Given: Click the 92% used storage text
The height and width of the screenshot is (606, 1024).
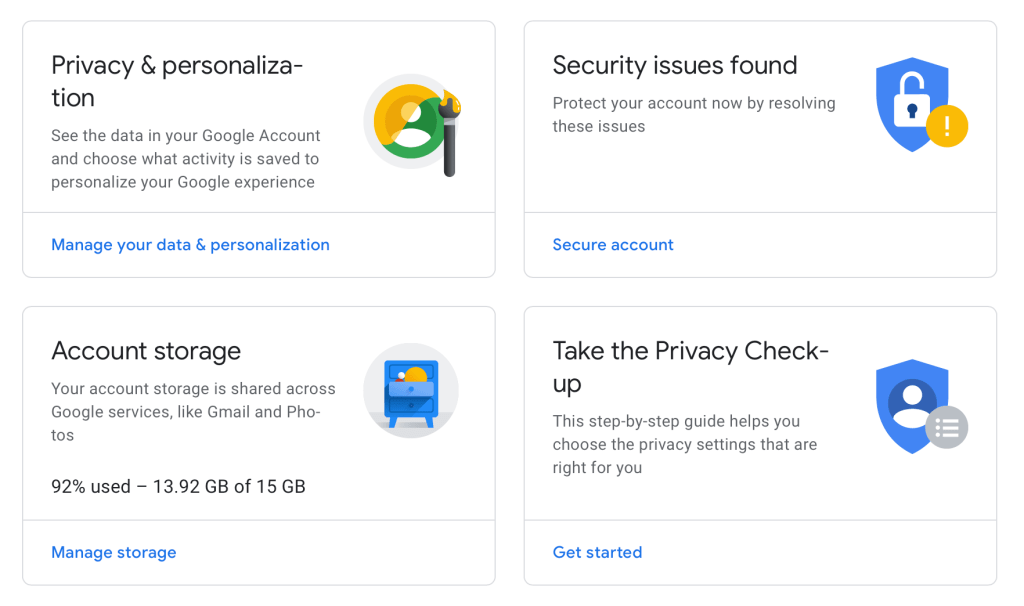Looking at the screenshot, I should [178, 487].
